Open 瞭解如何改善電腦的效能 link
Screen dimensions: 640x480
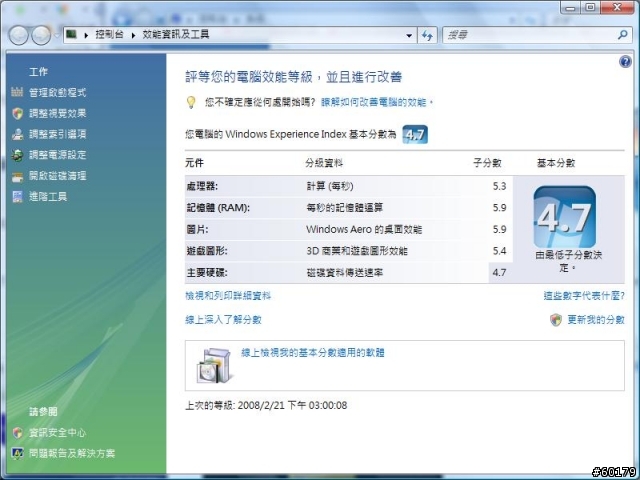376,102
